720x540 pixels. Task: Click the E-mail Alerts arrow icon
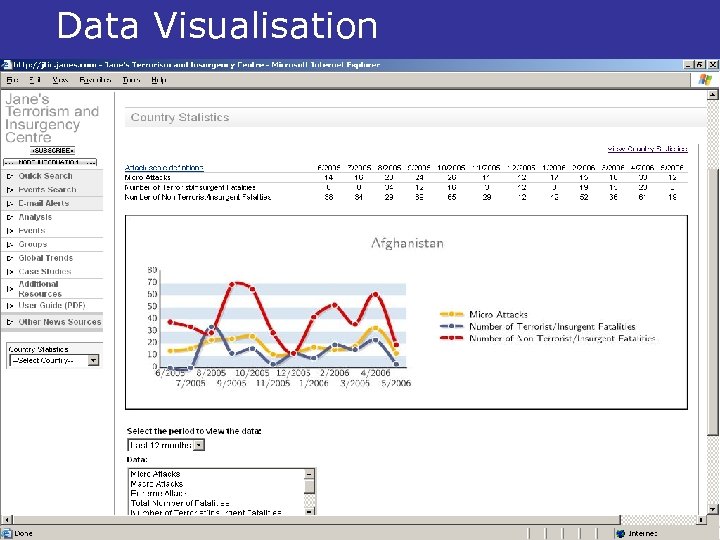pos(10,203)
